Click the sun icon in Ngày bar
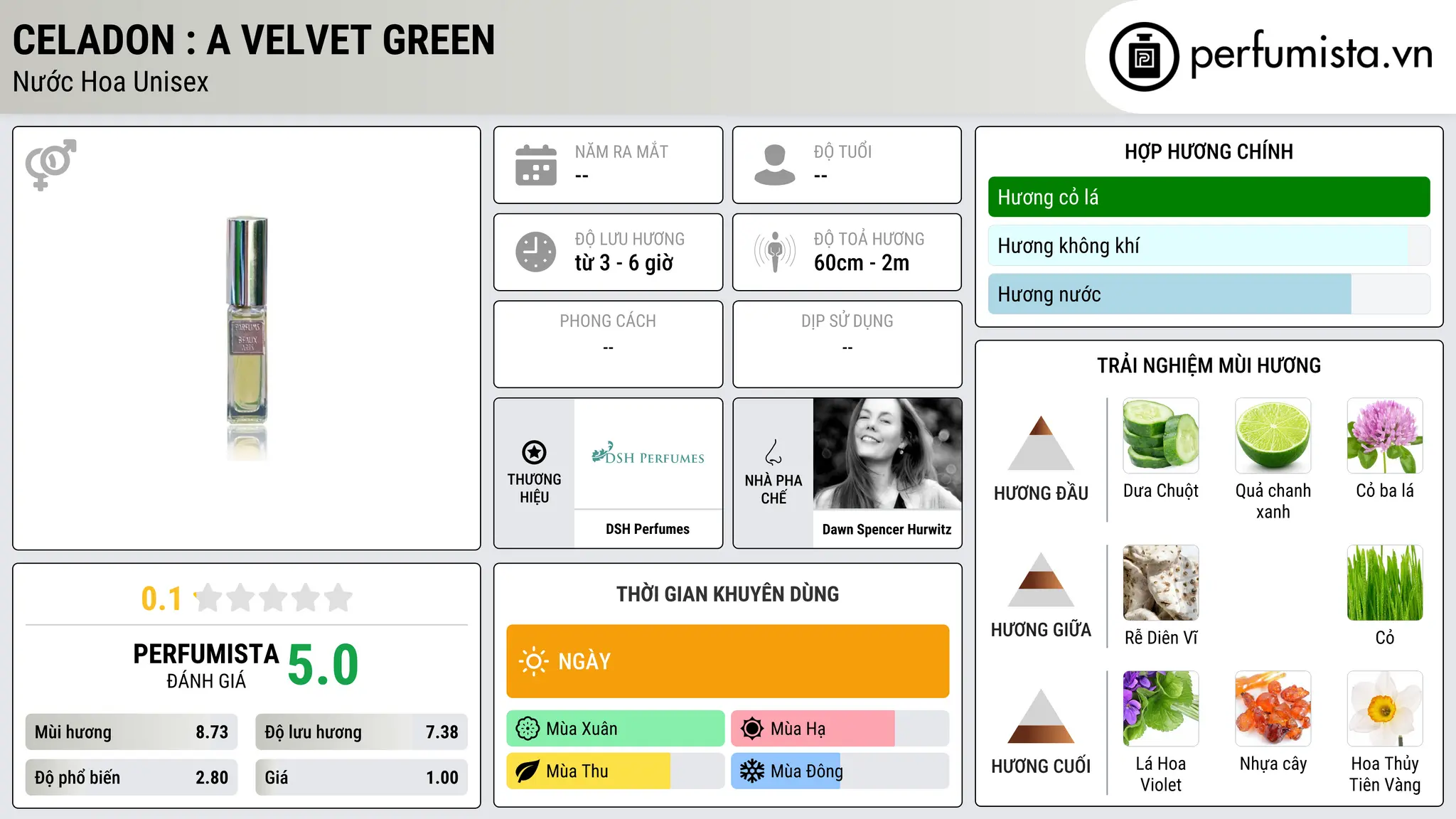The image size is (1456, 819). tap(533, 661)
